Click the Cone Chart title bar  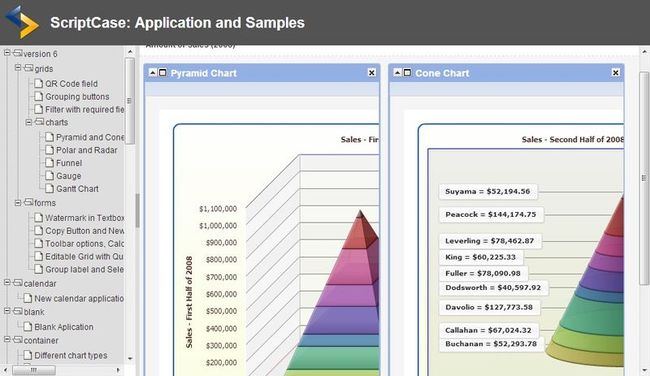(506, 73)
